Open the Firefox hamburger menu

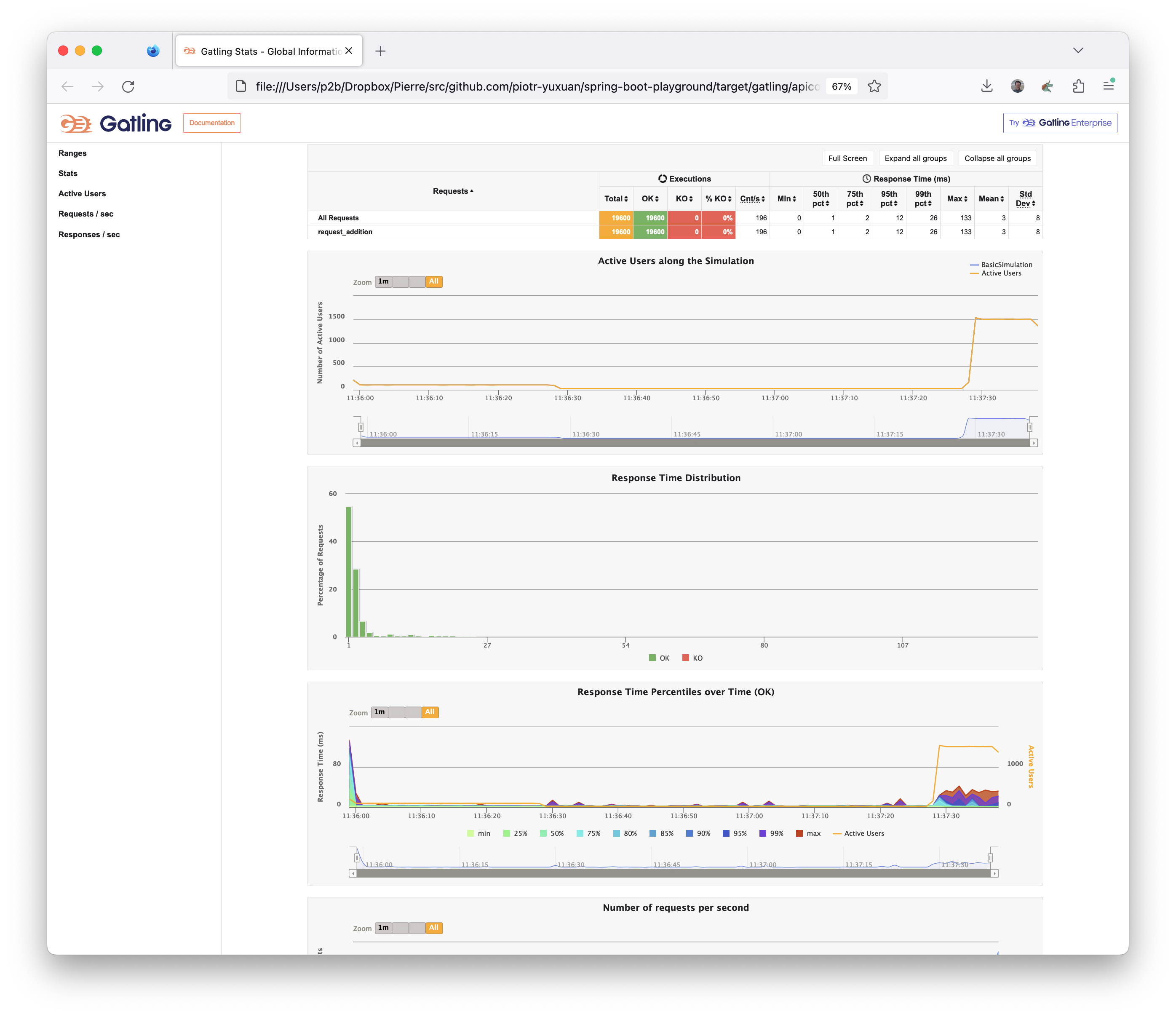pos(1109,86)
